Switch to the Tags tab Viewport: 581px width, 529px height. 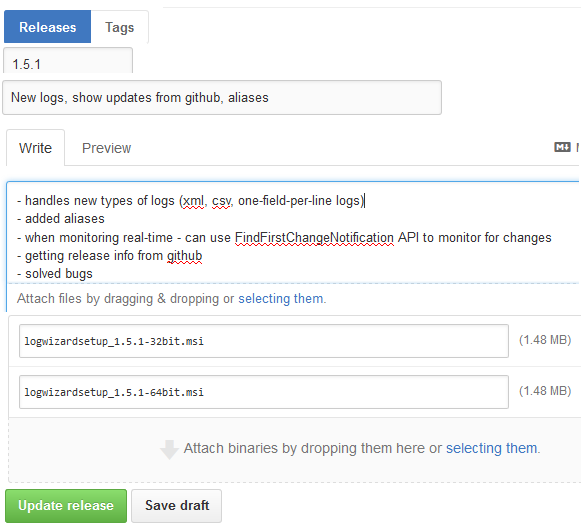(119, 27)
